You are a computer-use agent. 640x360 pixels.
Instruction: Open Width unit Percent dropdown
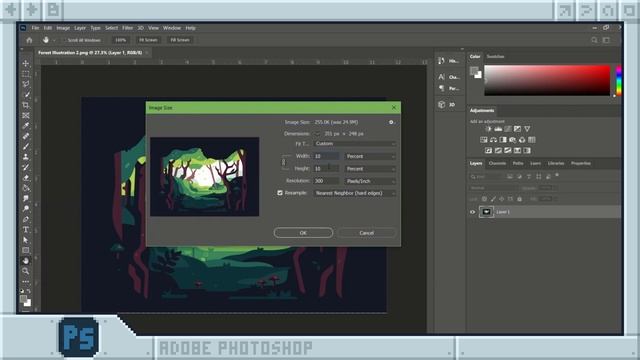coord(371,156)
